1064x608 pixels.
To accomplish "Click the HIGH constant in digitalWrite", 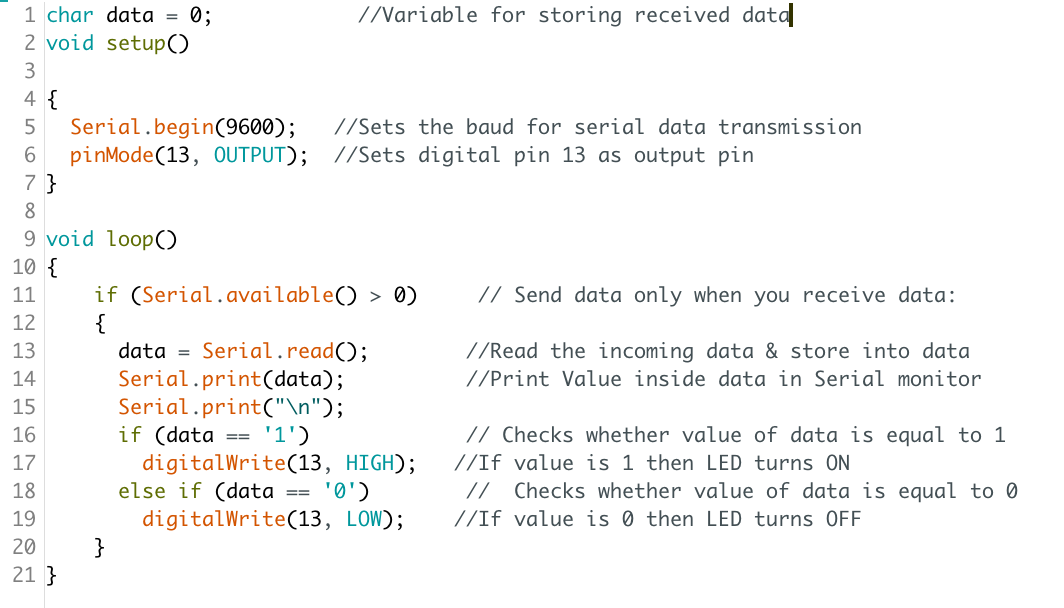I will pyautogui.click(x=369, y=464).
